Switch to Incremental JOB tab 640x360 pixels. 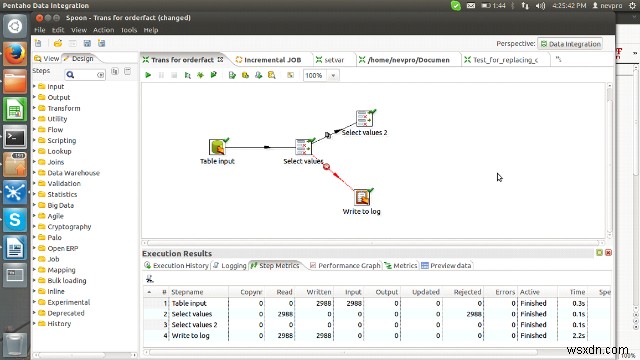pos(269,60)
